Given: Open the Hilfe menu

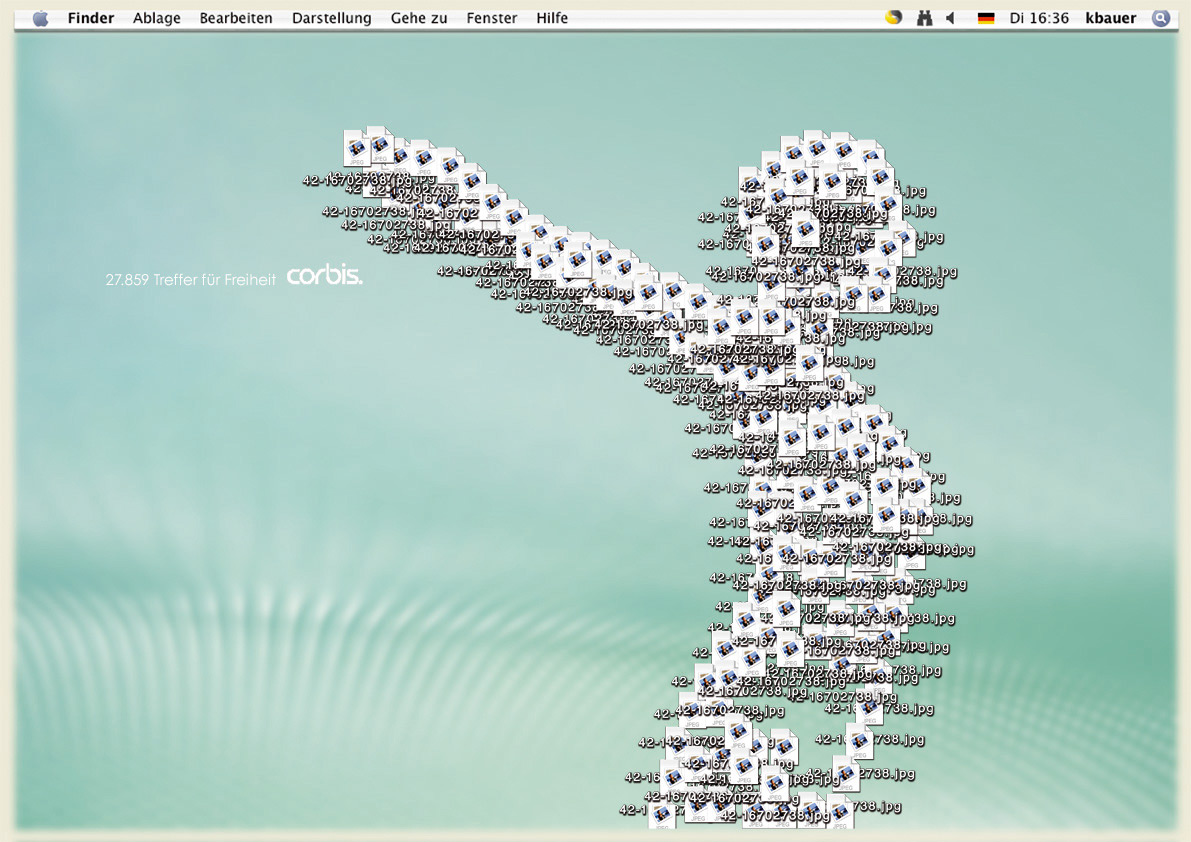Looking at the screenshot, I should (552, 18).
